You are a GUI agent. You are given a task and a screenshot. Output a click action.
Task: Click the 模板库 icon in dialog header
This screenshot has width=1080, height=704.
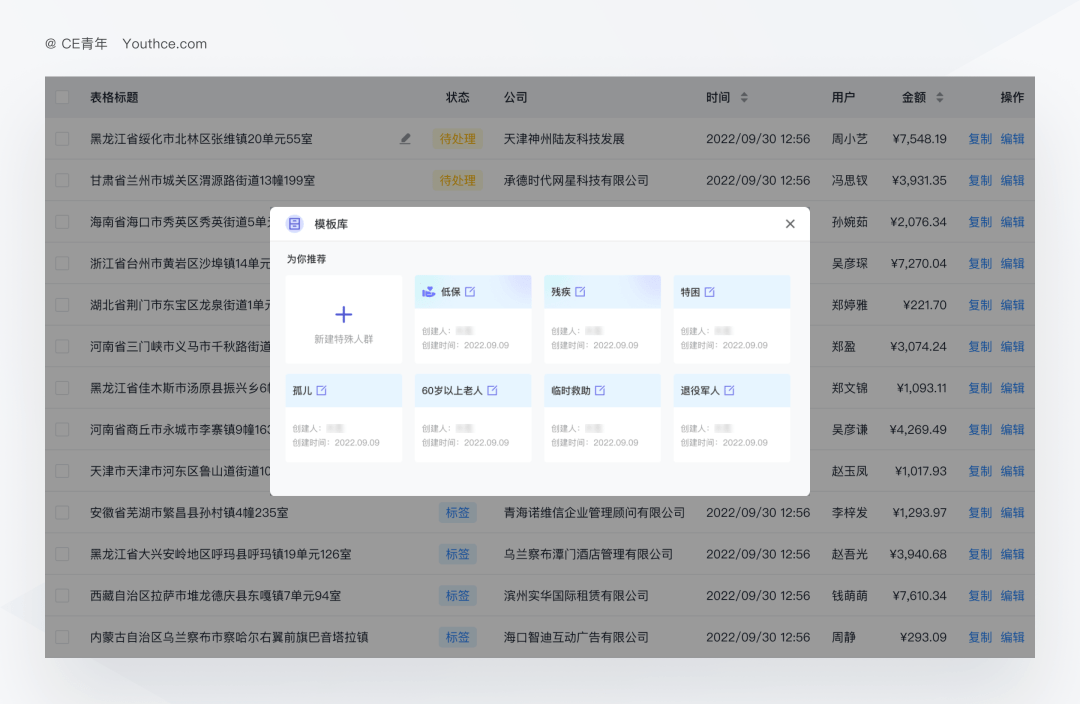pos(294,223)
